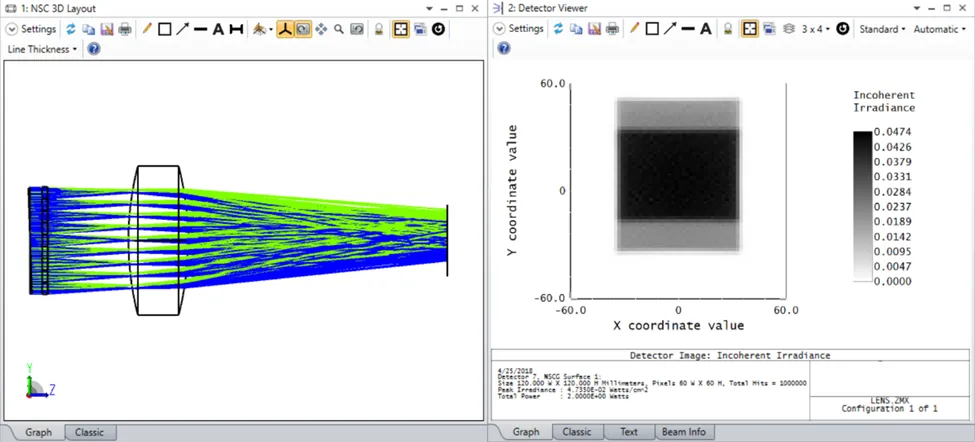
Task: Click the zoom magnifier icon in 3D Layout
Action: point(339,29)
